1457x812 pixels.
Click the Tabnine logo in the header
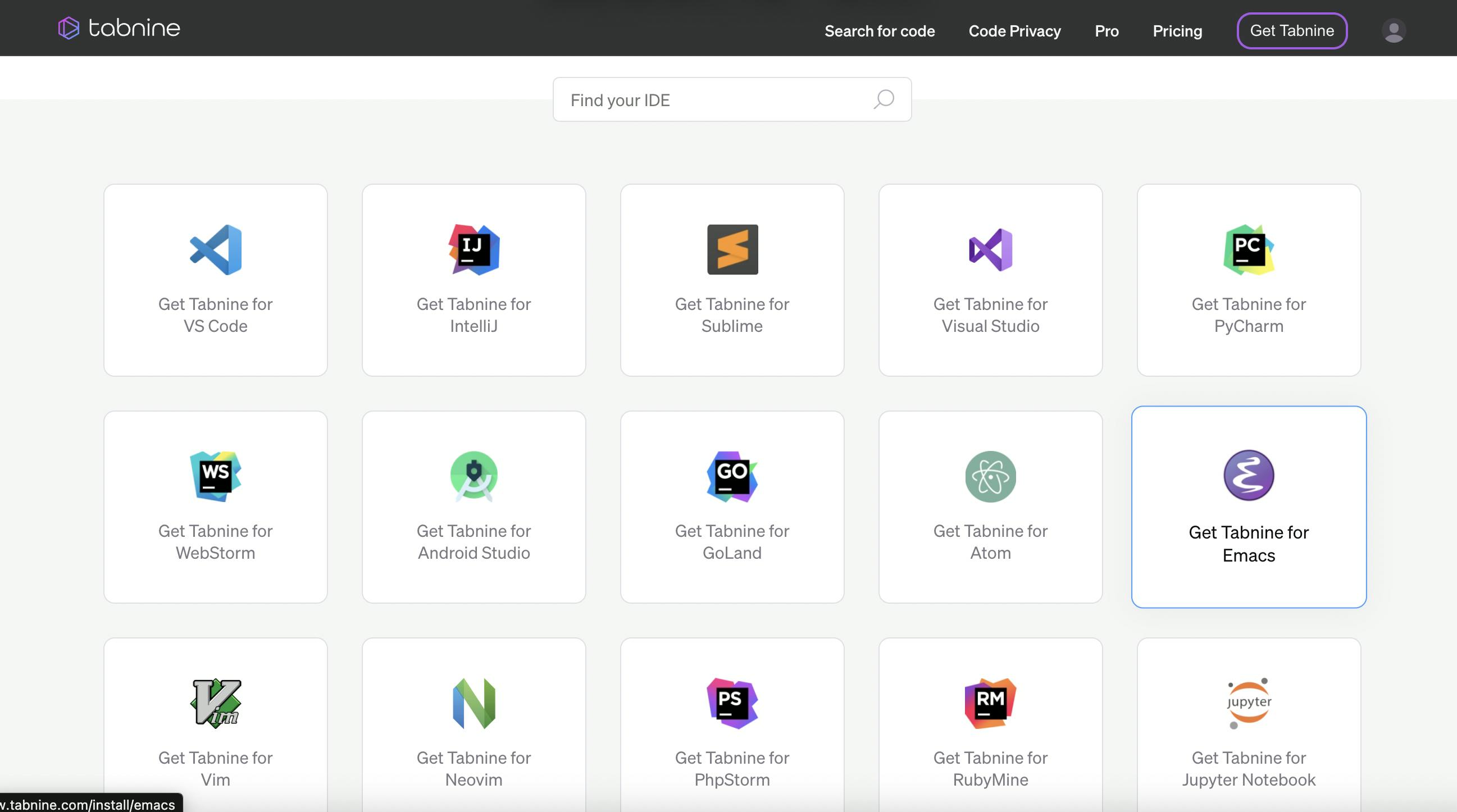(119, 28)
